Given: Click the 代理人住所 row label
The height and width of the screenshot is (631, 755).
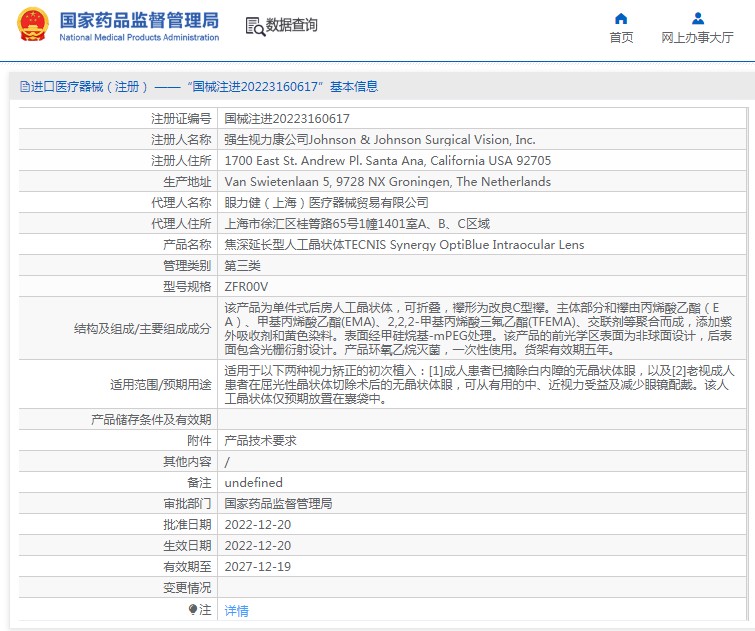Looking at the screenshot, I should point(181,223).
